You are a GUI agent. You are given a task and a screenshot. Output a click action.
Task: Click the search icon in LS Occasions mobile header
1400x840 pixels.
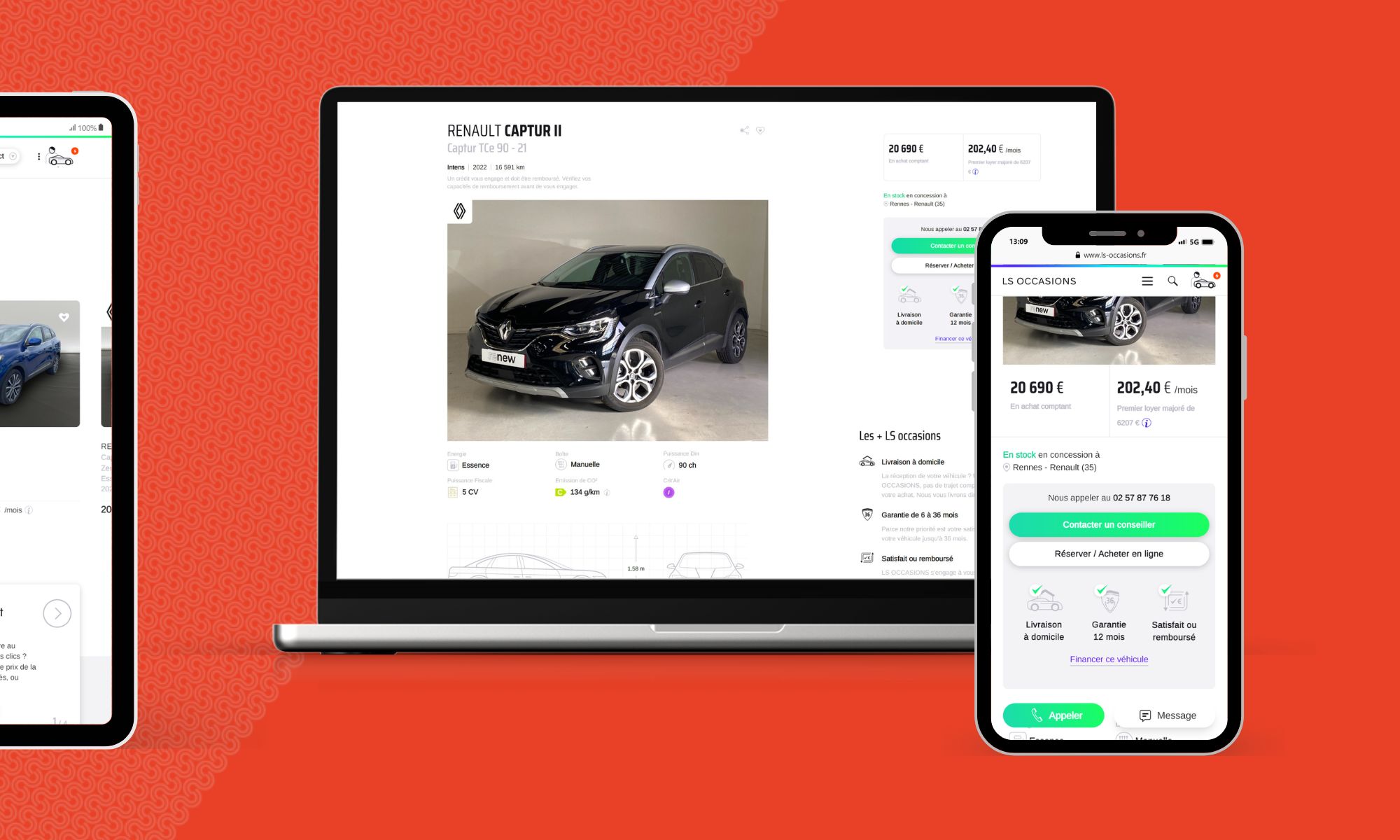click(x=1173, y=281)
